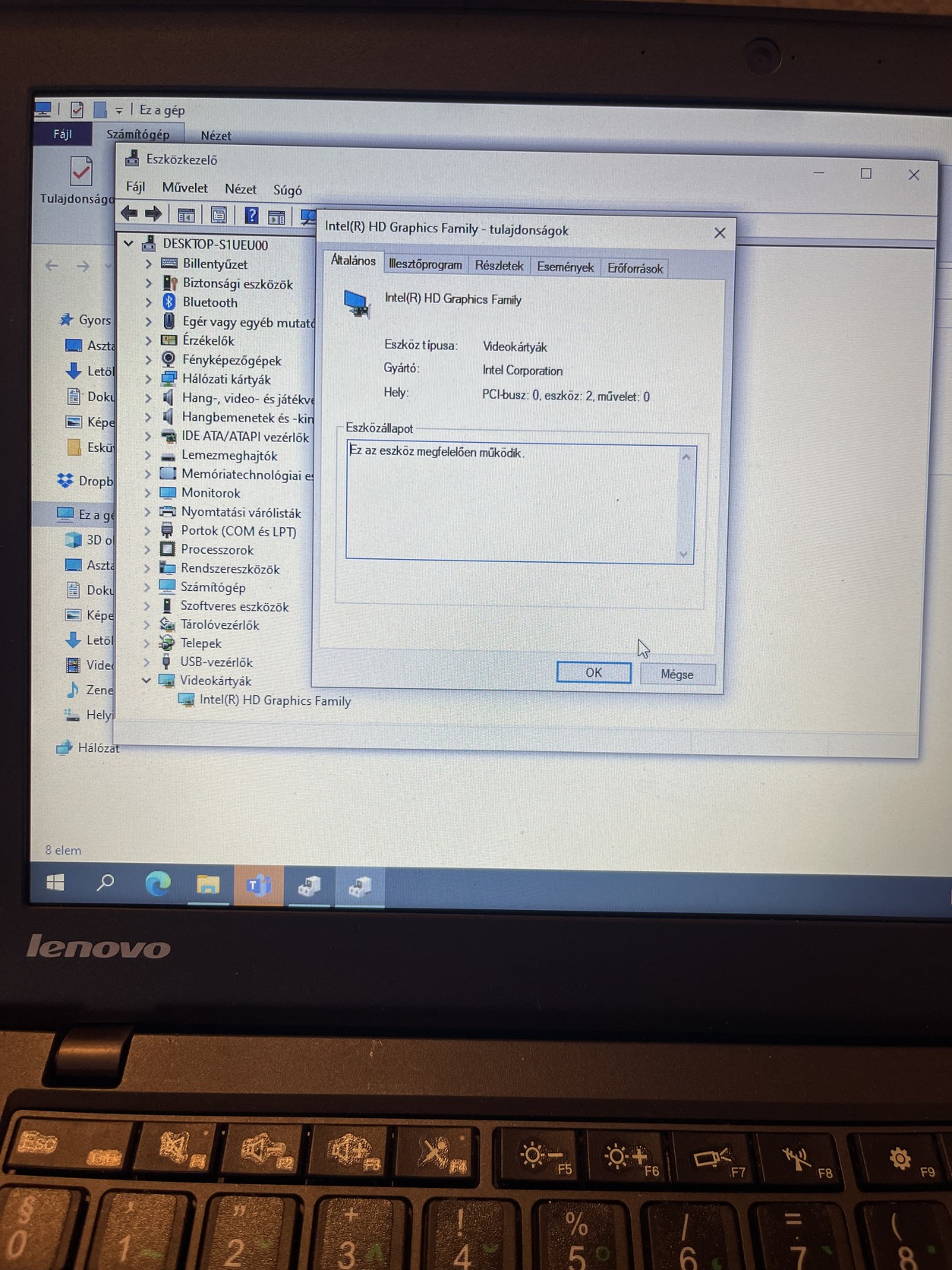Open Hálózat in Explorer sidebar
The height and width of the screenshot is (1270, 952).
point(88,747)
